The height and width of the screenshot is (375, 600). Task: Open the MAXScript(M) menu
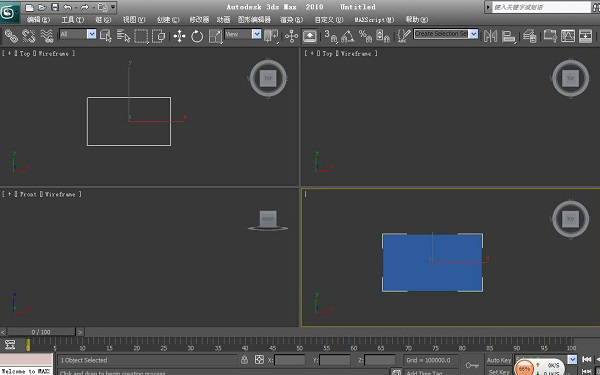pos(374,20)
